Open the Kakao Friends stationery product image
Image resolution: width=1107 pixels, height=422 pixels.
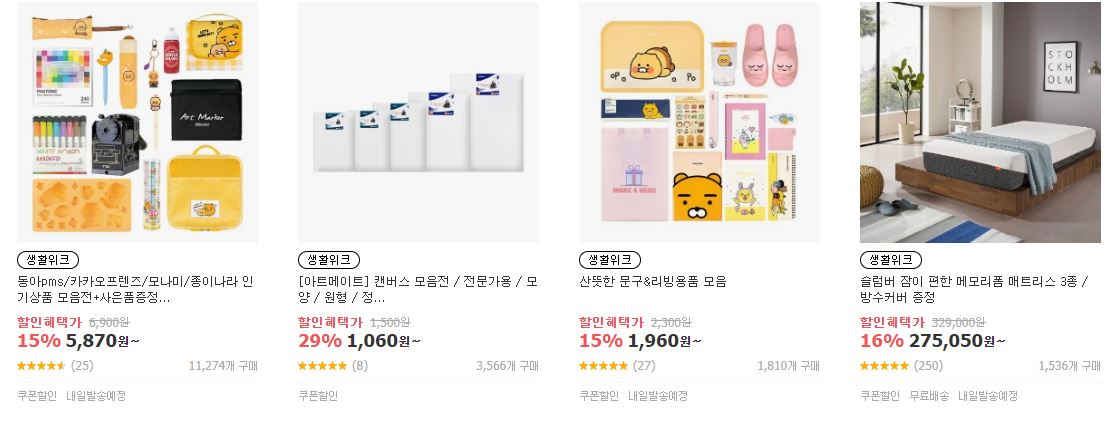(138, 122)
